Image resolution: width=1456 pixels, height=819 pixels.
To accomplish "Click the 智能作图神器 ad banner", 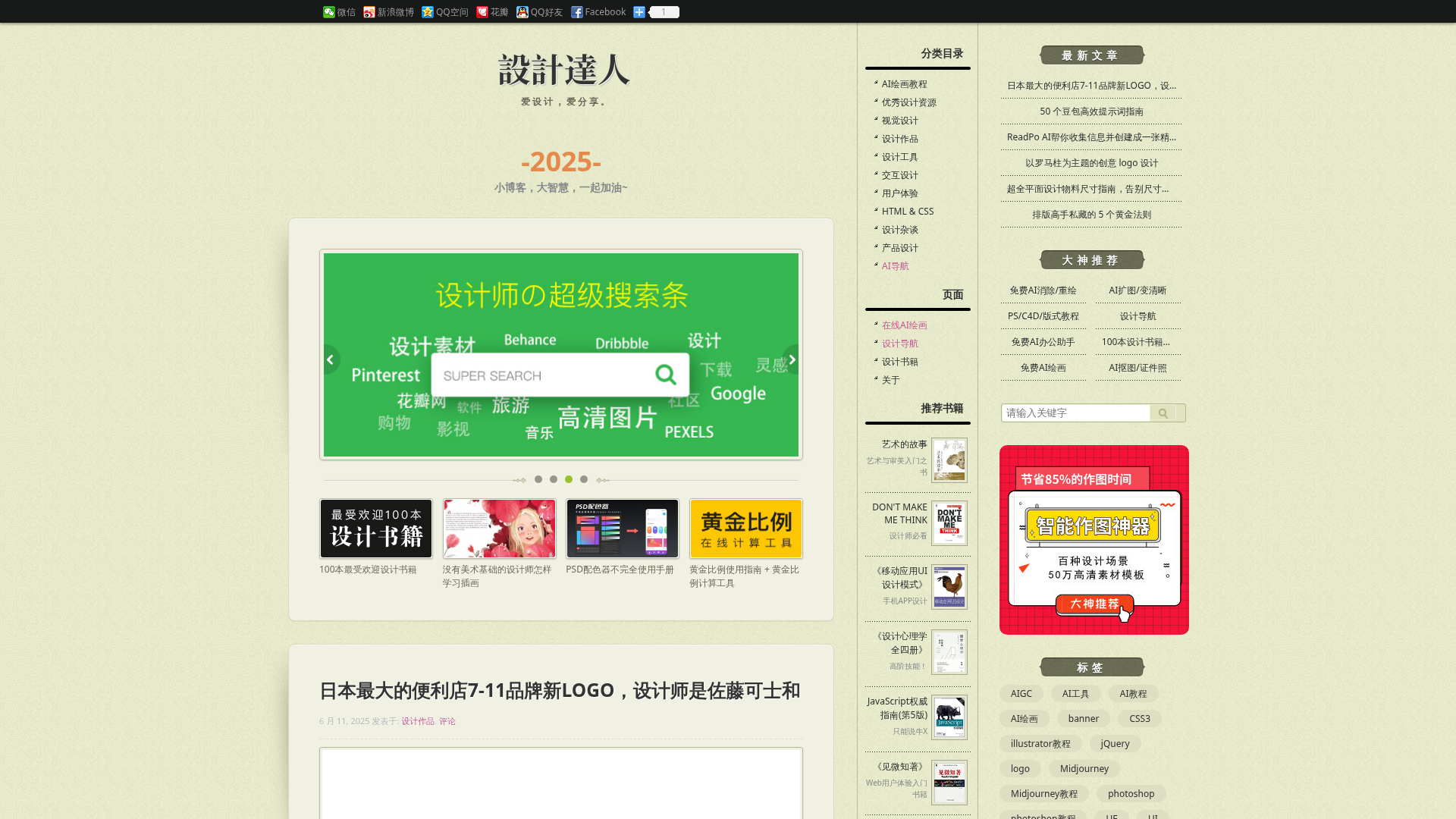I will pyautogui.click(x=1094, y=540).
